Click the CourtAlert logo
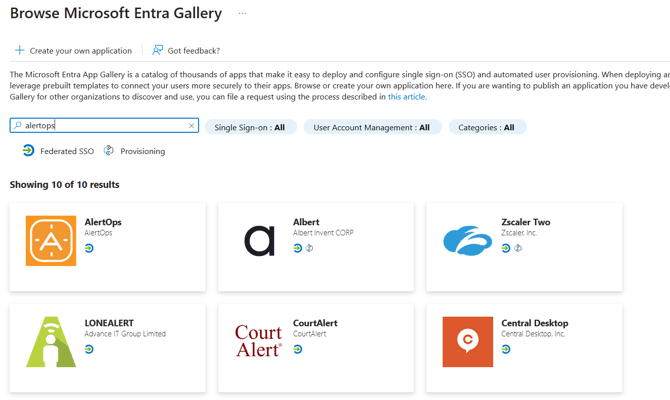 pyautogui.click(x=259, y=342)
